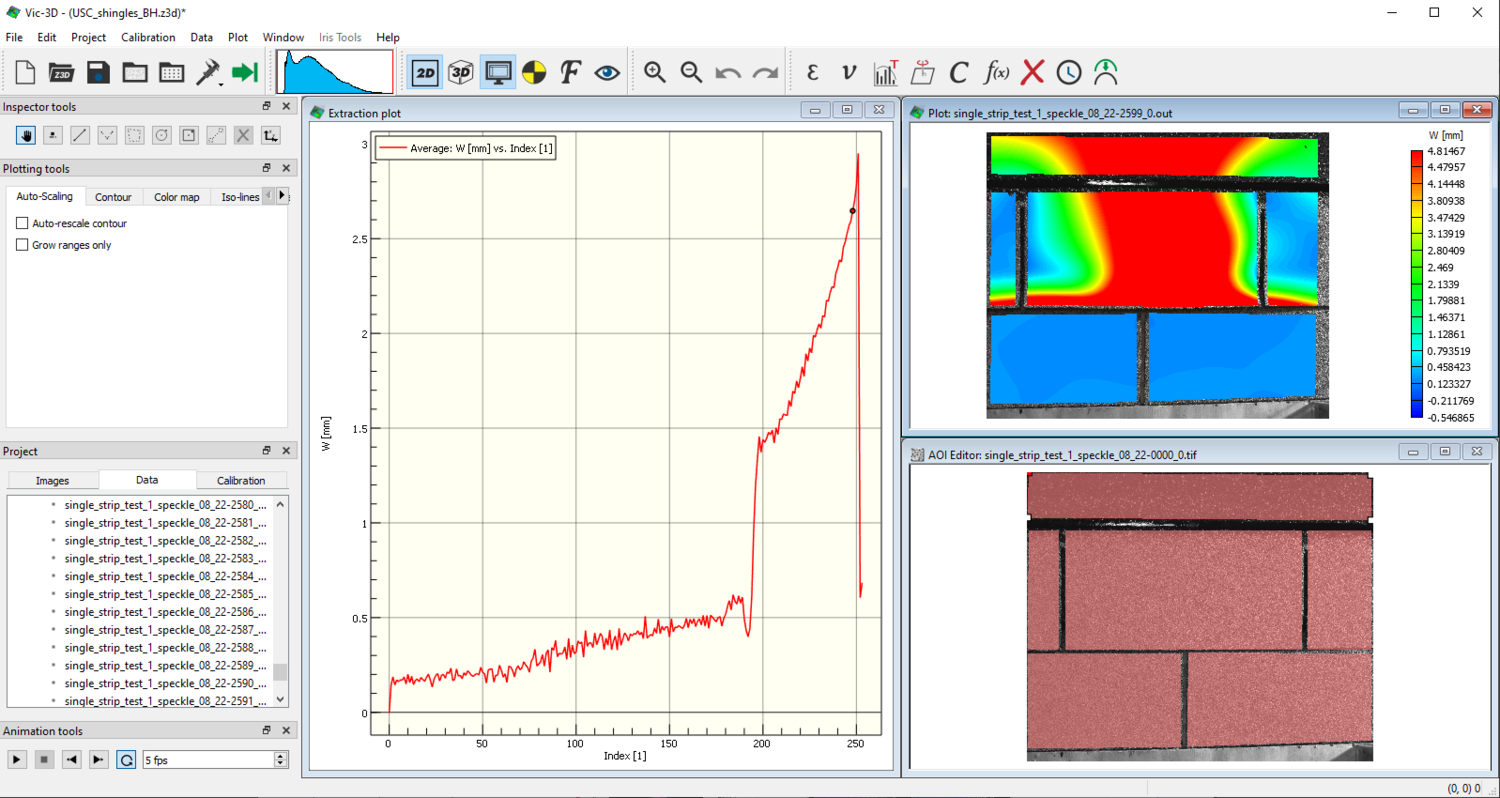Image resolution: width=1500 pixels, height=798 pixels.
Task: Switch to the Color map tab
Action: pyautogui.click(x=176, y=197)
